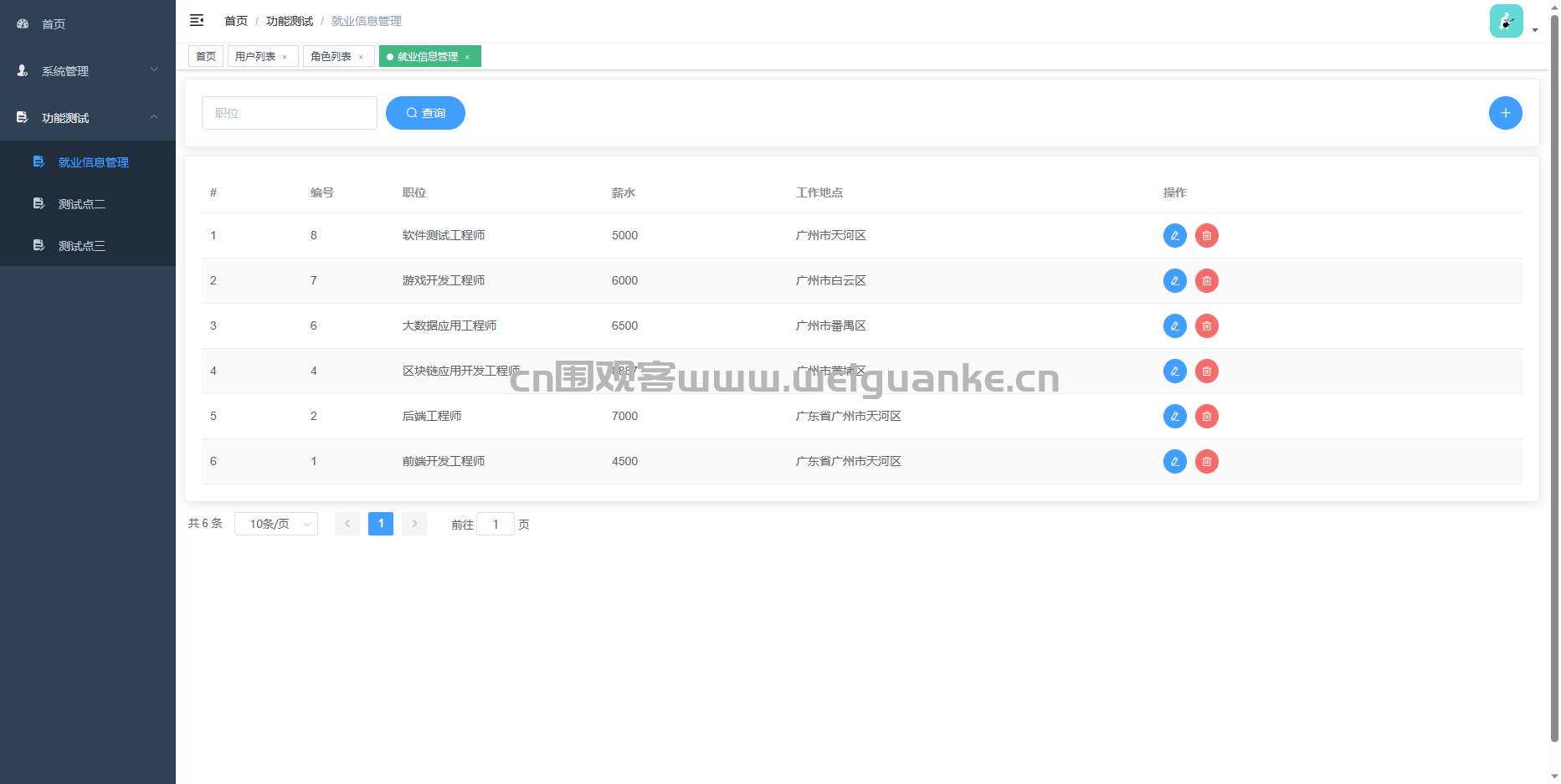
Task: Click the 查询 search button
Action: [425, 113]
